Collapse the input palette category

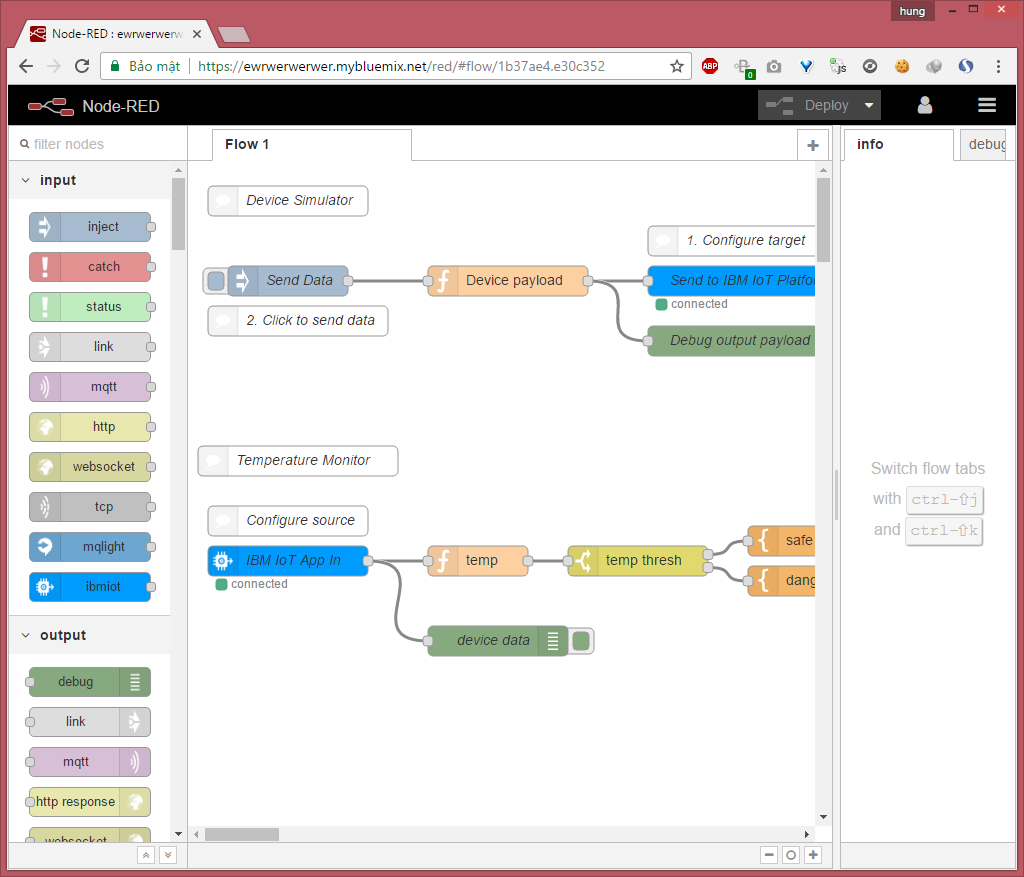(x=26, y=181)
